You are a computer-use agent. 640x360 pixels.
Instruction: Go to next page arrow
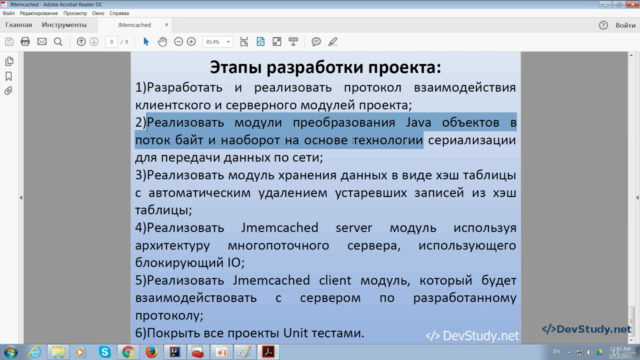[94, 42]
